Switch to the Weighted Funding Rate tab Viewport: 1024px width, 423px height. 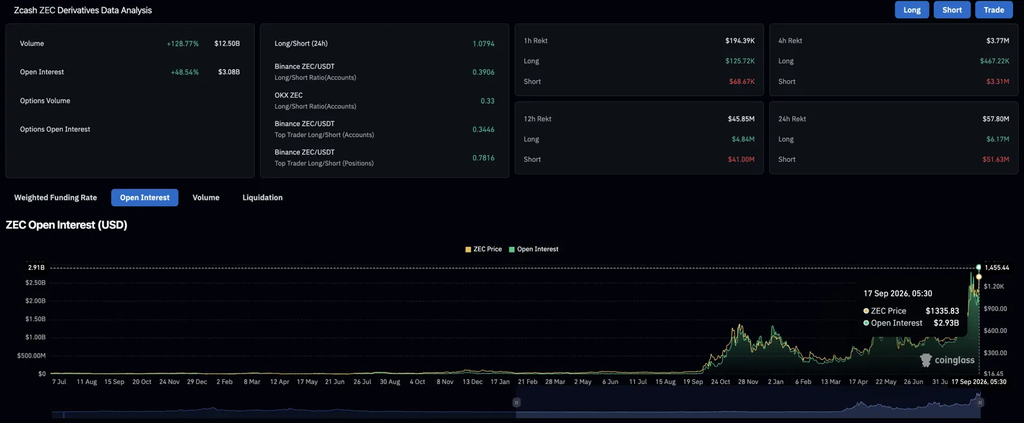[56, 197]
